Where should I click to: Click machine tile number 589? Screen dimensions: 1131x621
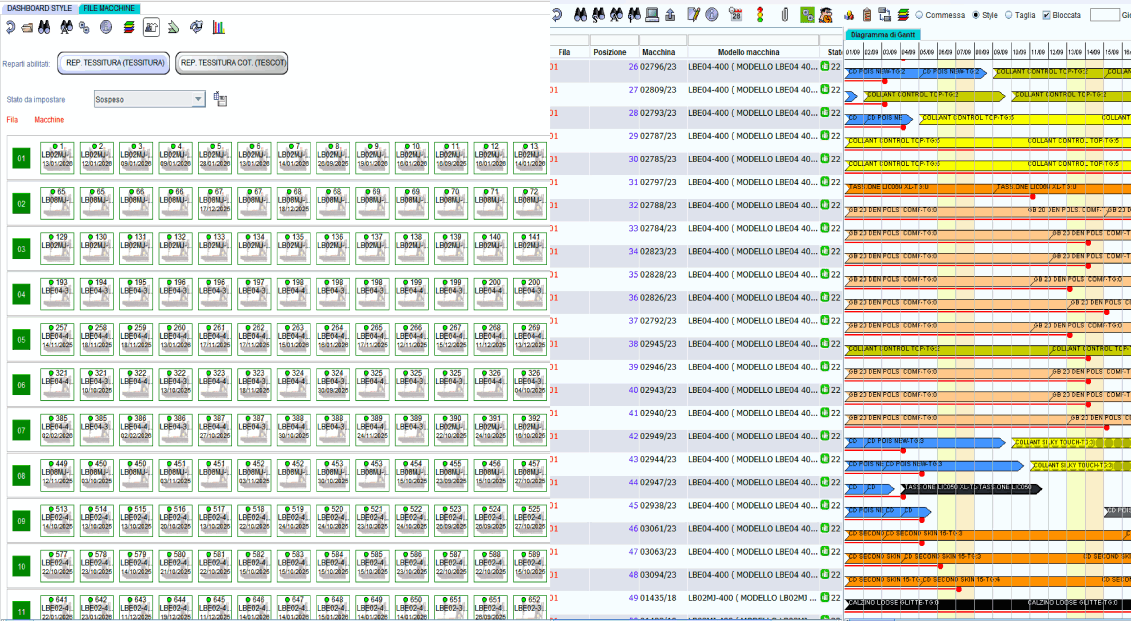[529, 565]
